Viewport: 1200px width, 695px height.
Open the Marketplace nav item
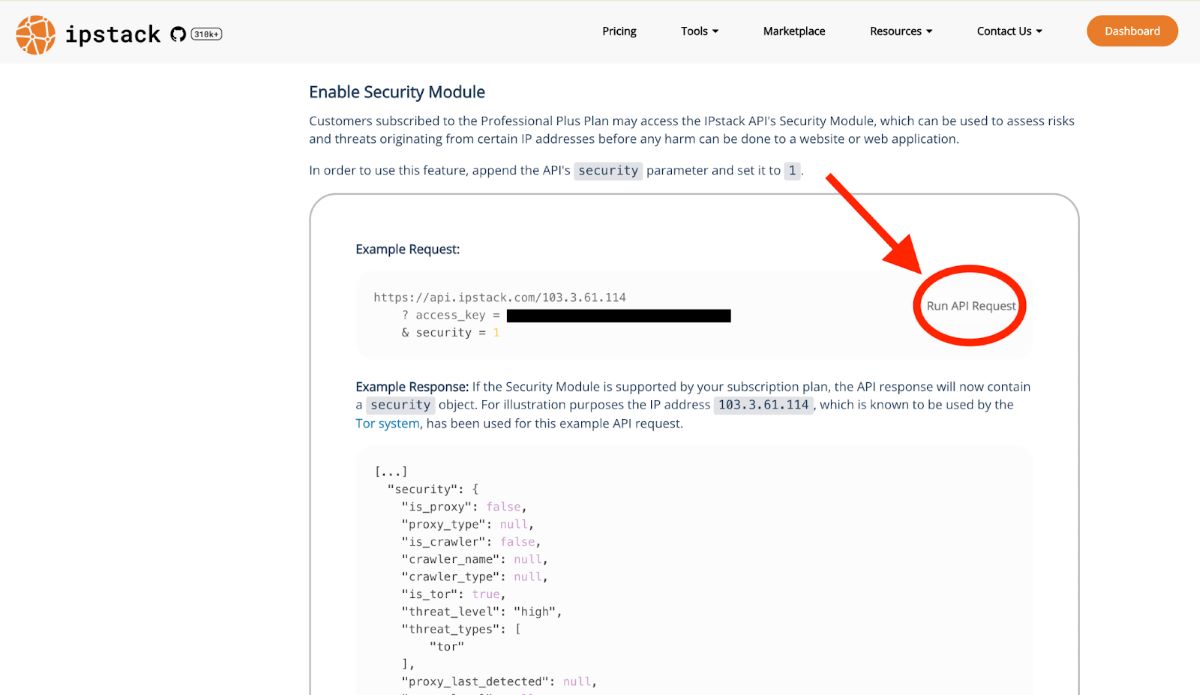[x=794, y=31]
